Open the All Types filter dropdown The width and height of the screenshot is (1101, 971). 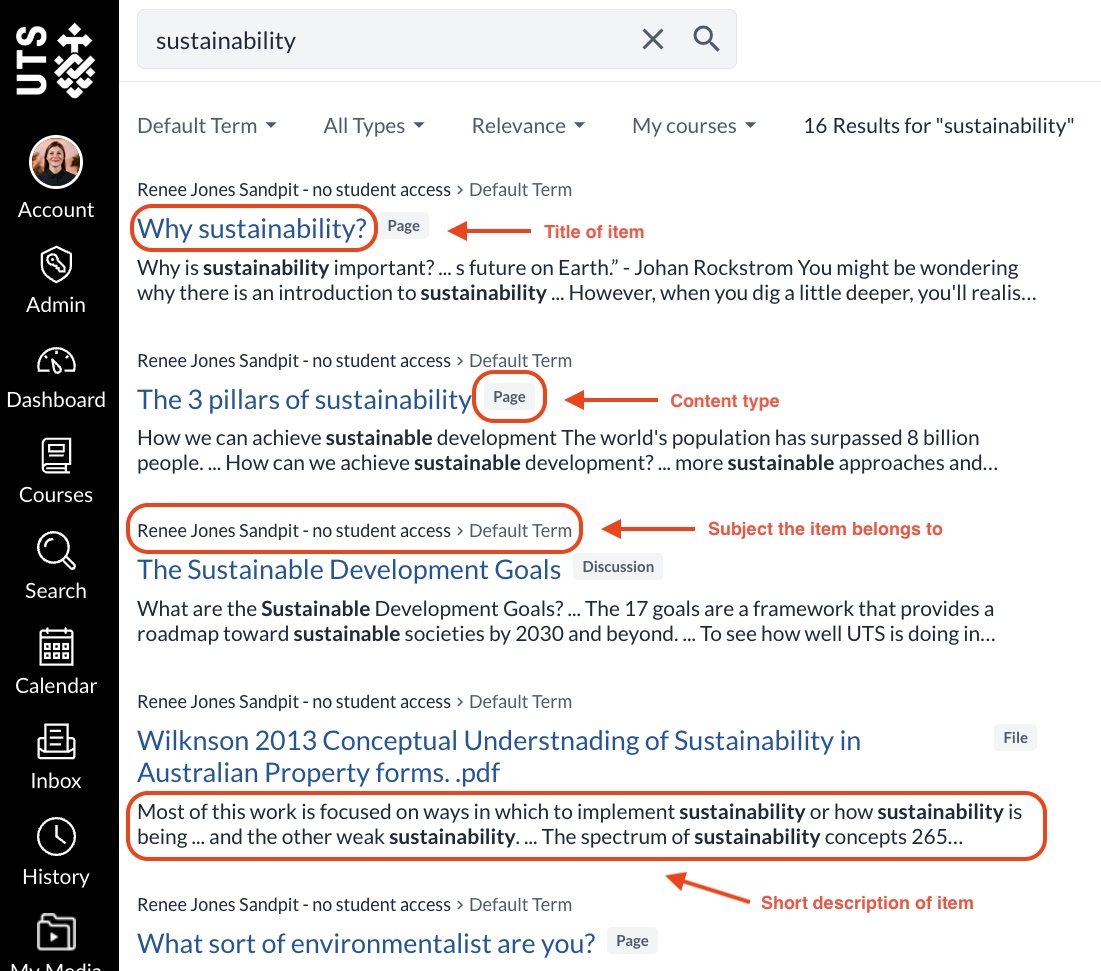(373, 126)
